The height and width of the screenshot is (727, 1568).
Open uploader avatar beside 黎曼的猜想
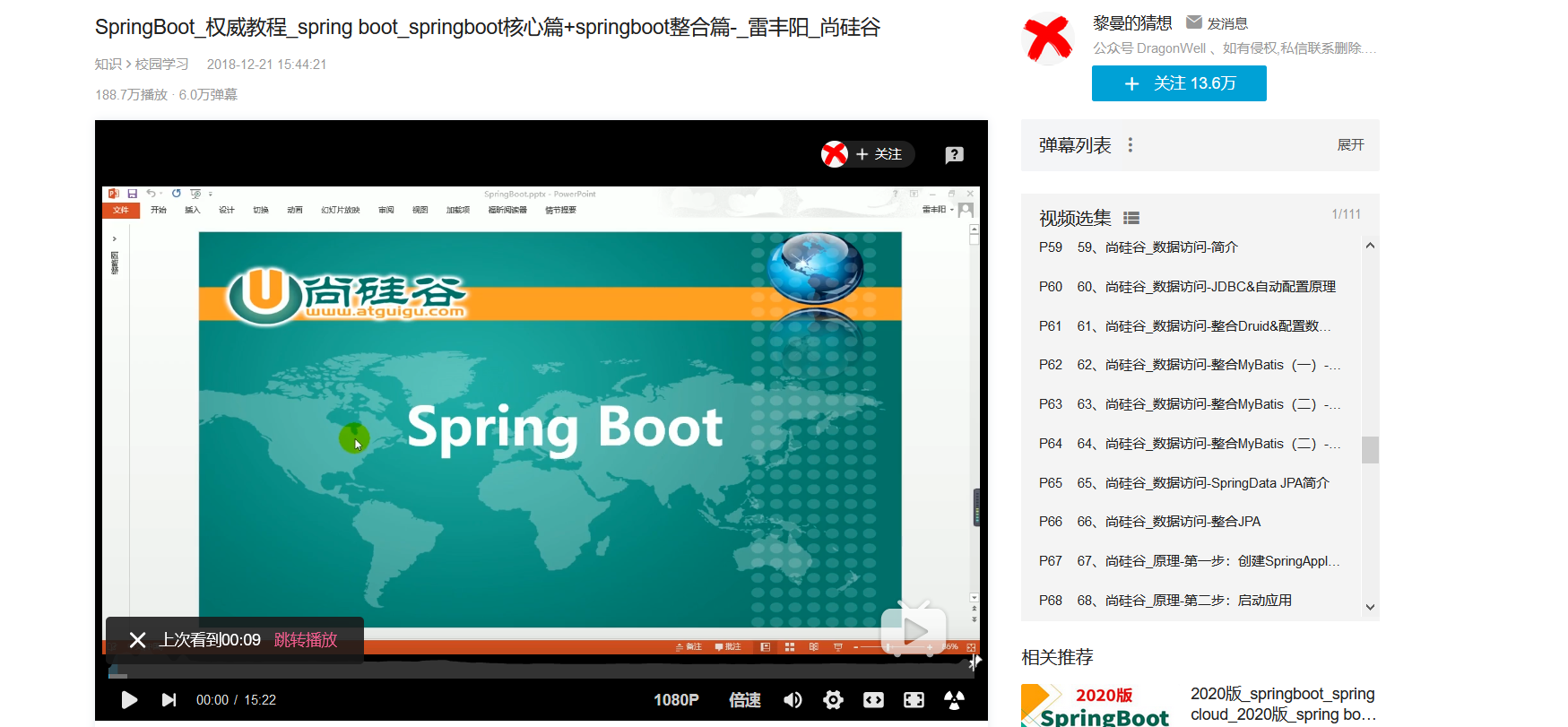pyautogui.click(x=1048, y=39)
